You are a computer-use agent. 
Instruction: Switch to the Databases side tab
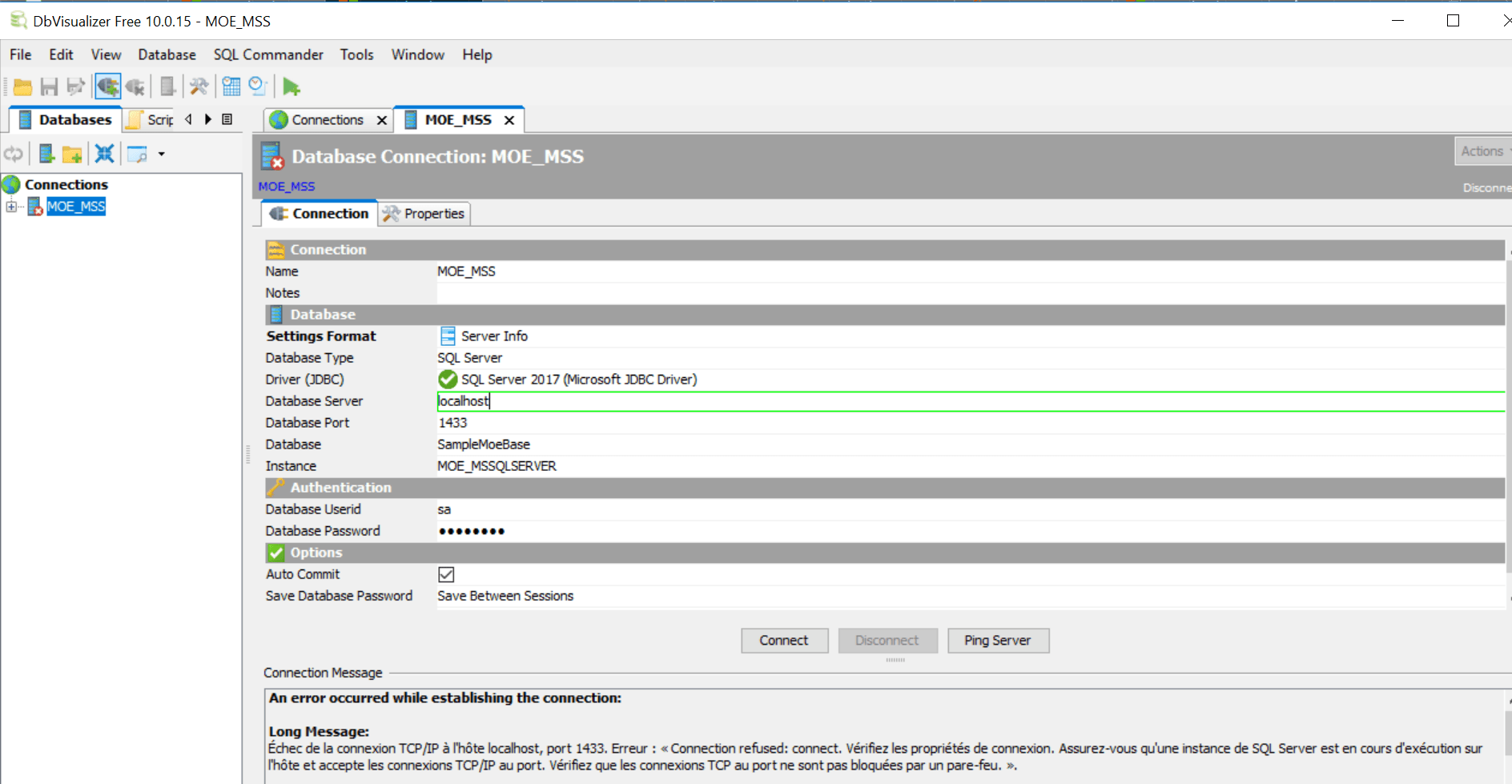[x=66, y=119]
